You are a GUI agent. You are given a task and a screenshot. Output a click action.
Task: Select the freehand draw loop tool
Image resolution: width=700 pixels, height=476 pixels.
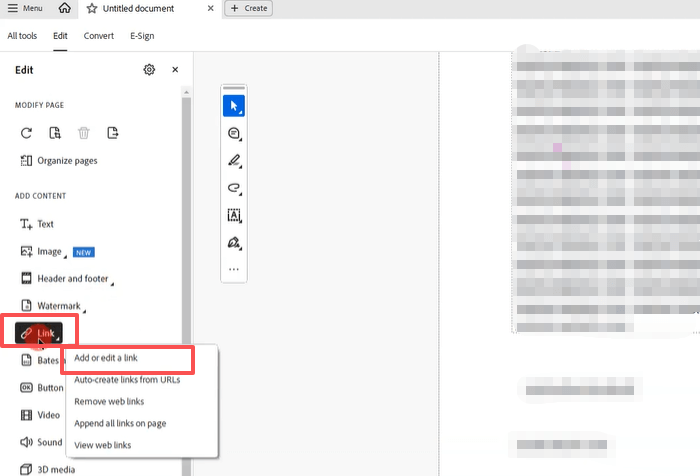[234, 188]
